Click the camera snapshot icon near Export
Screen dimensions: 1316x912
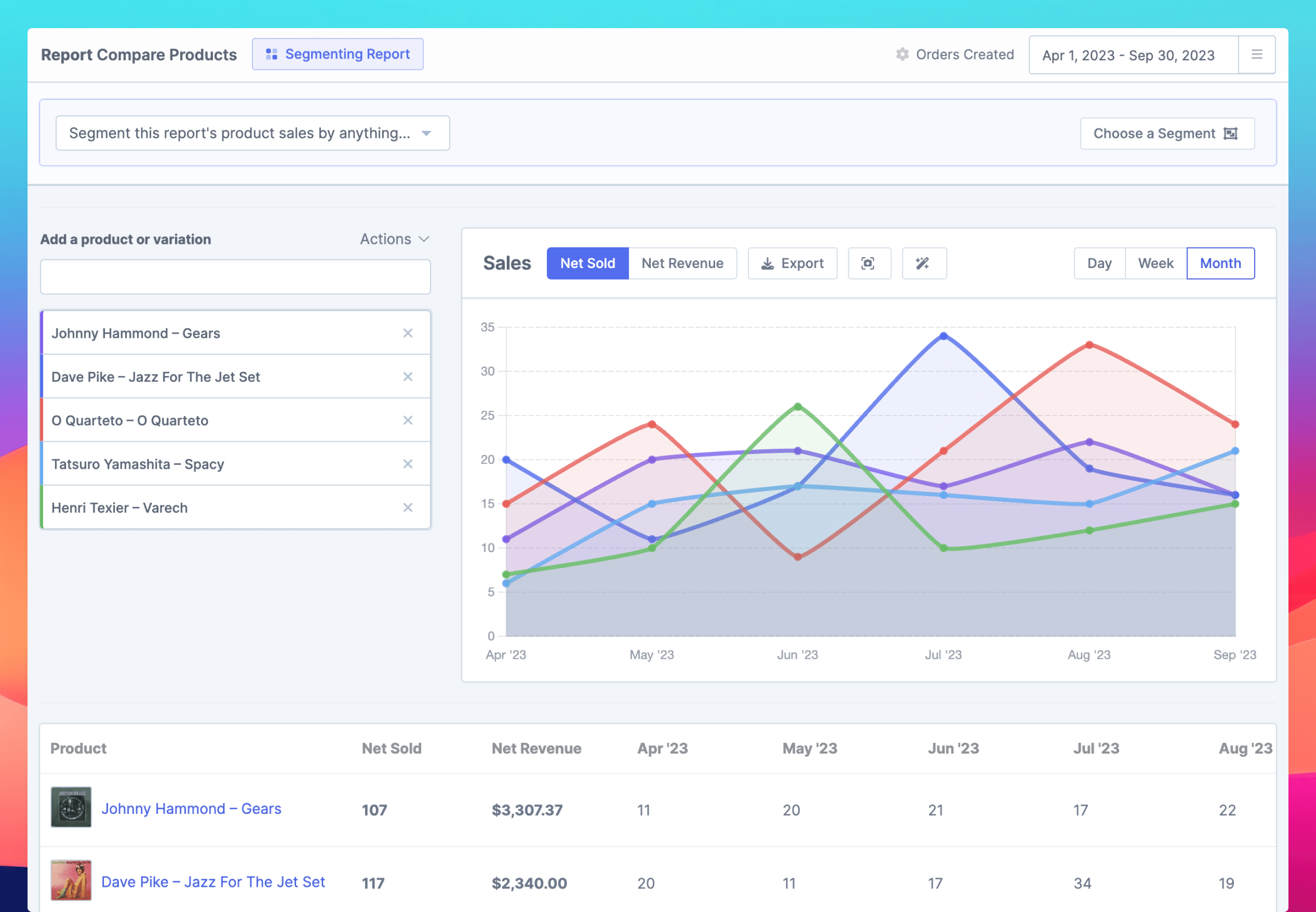pos(868,263)
